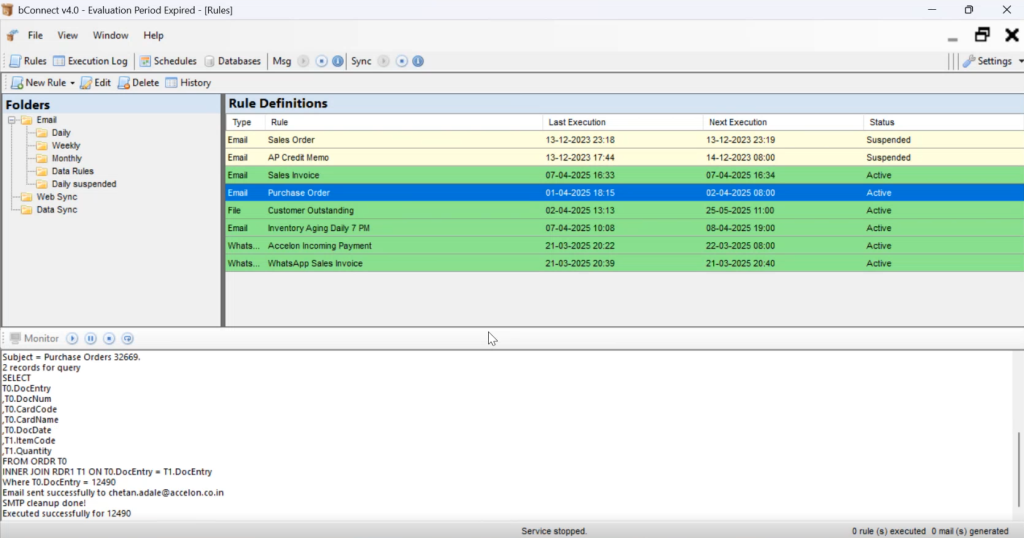
Task: Sort by the Status column header
Action: 944,122
